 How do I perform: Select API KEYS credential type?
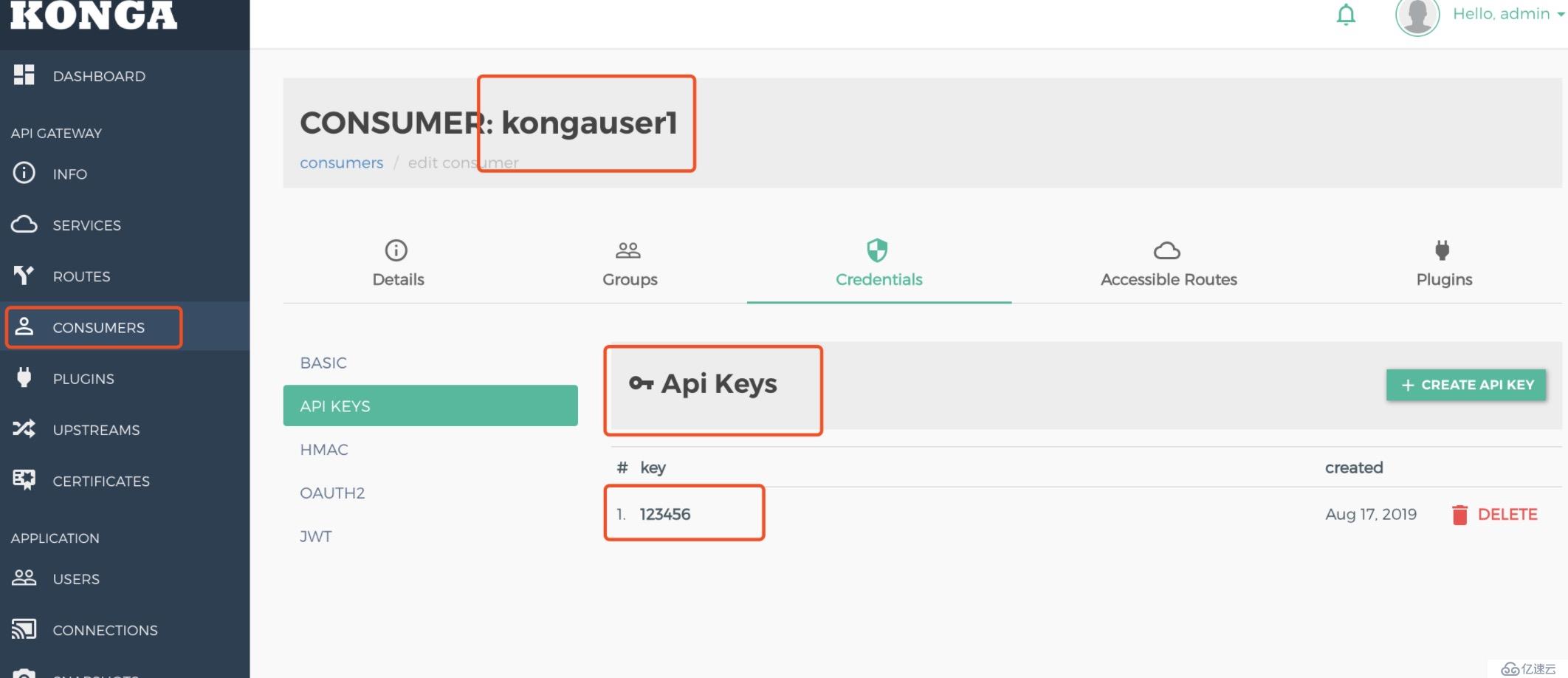[x=430, y=405]
